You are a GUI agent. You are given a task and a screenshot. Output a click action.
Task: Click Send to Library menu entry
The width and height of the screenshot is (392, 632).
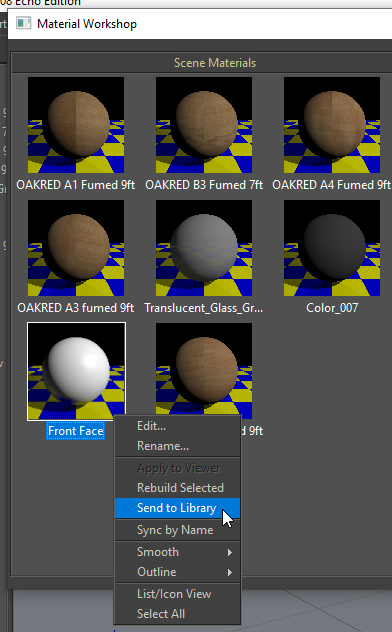(178, 508)
